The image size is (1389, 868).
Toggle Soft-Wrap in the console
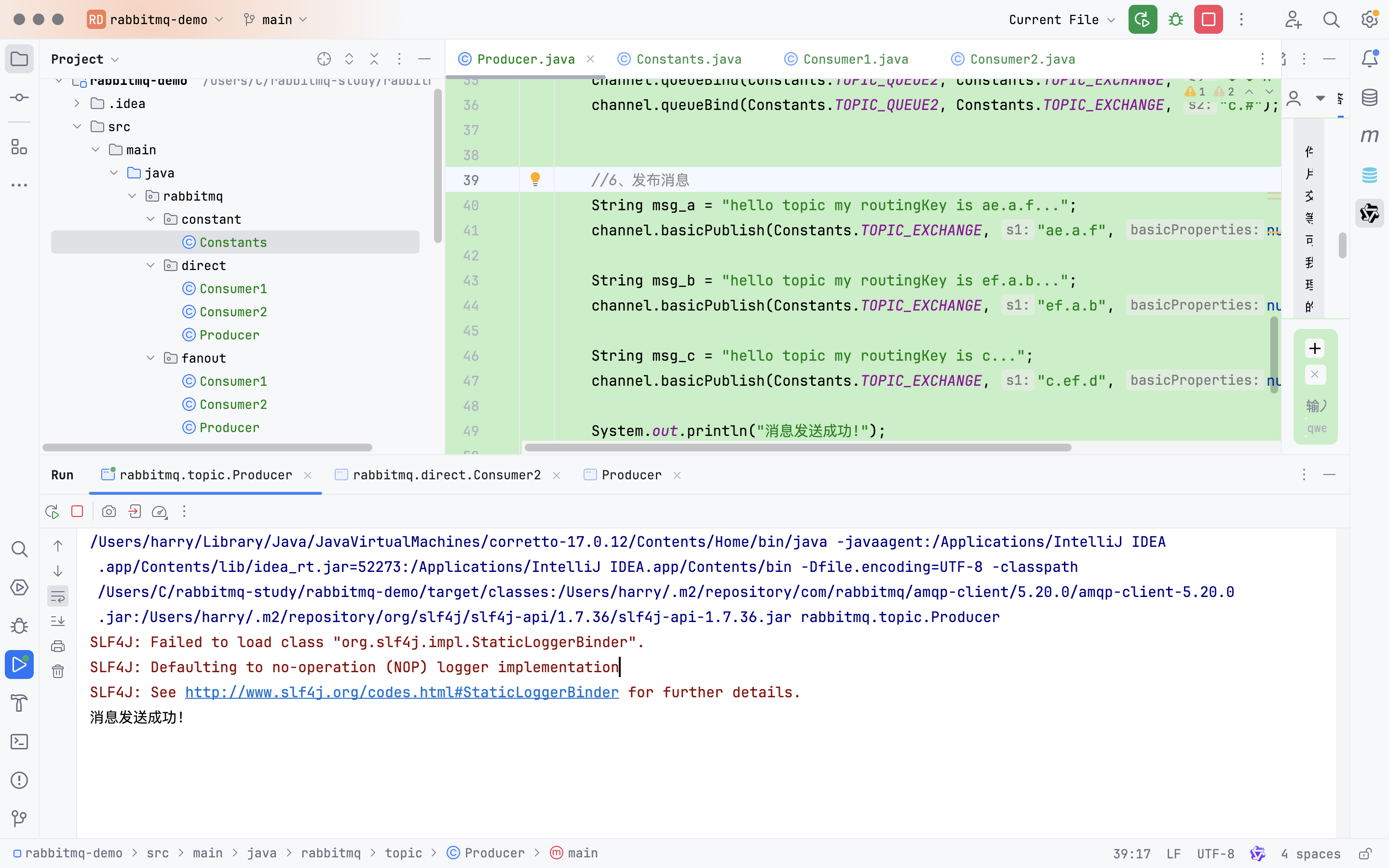[58, 597]
